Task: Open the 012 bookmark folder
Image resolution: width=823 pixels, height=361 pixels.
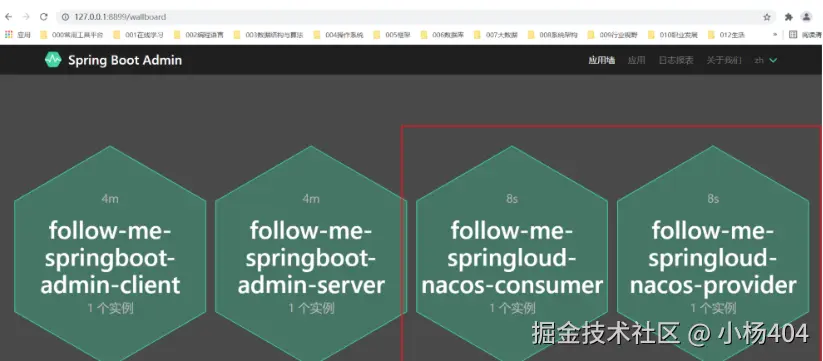Action: 726,35
